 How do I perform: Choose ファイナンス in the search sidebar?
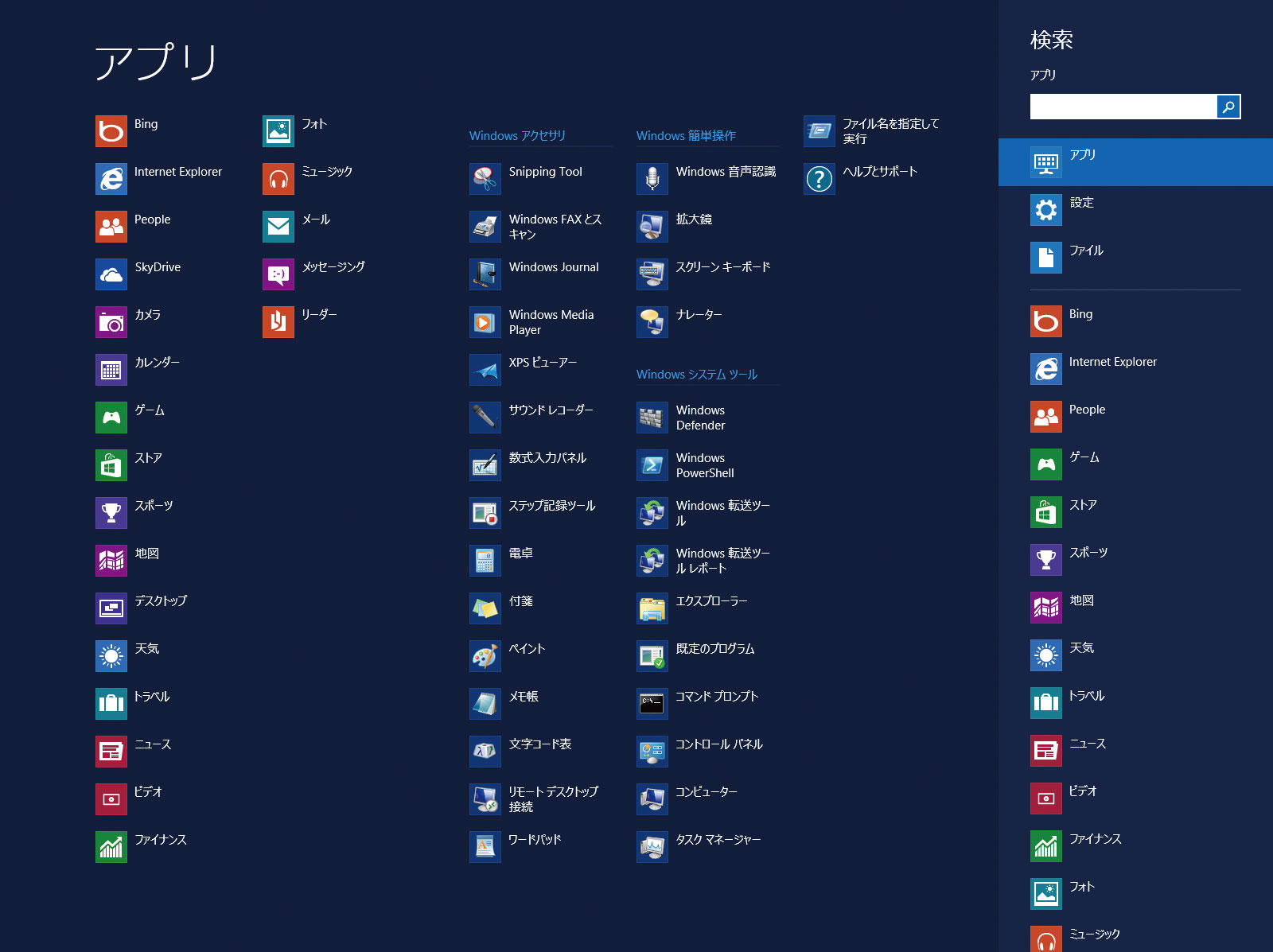[1135, 846]
